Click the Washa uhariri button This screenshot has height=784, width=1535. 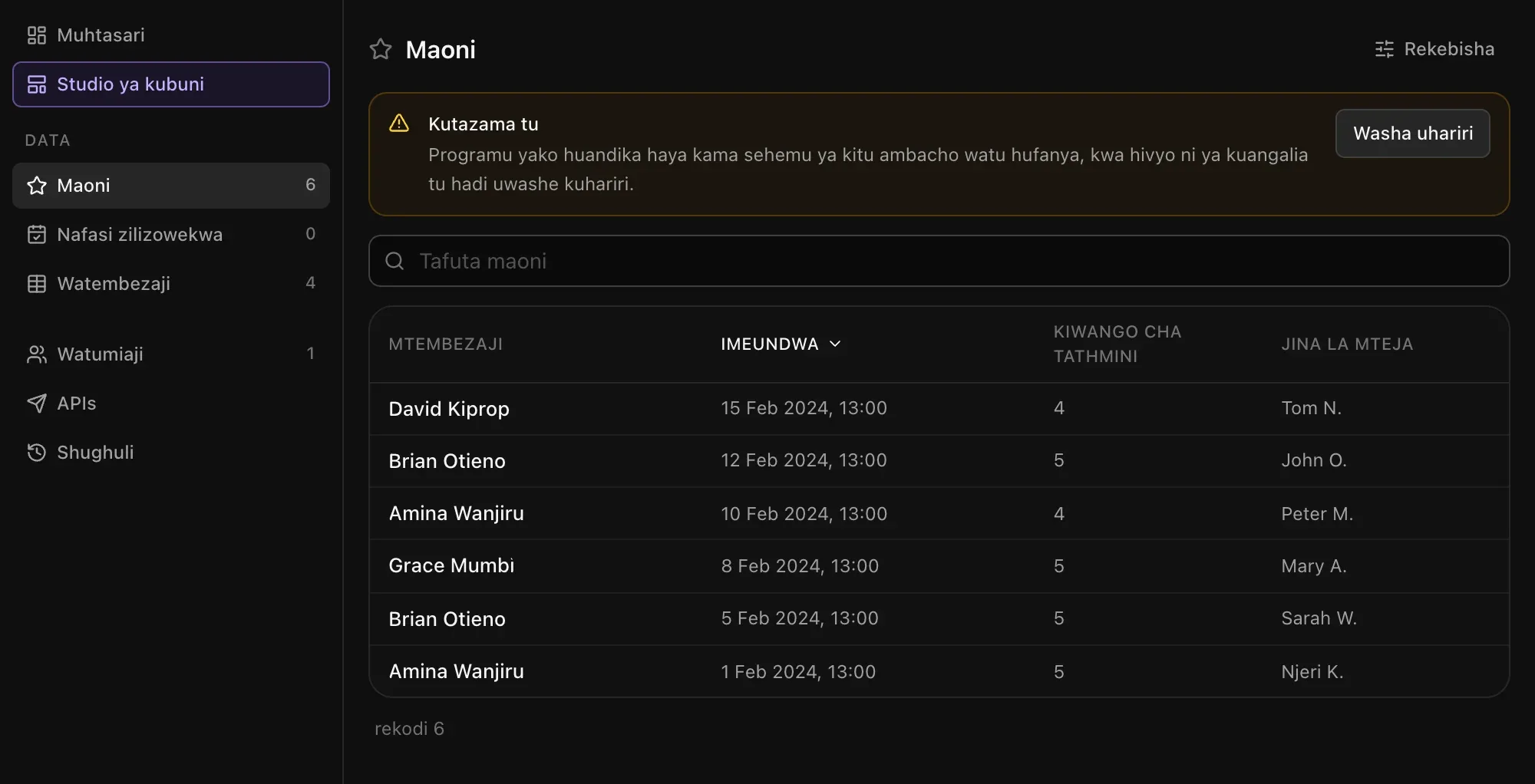[x=1412, y=133]
